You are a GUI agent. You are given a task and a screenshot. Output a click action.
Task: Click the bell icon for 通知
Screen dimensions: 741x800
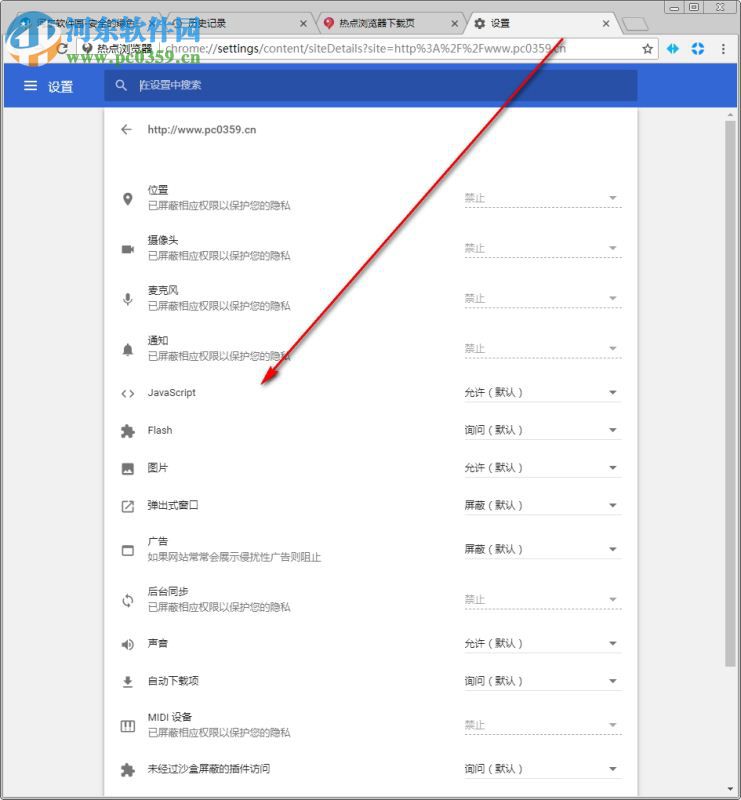[128, 349]
